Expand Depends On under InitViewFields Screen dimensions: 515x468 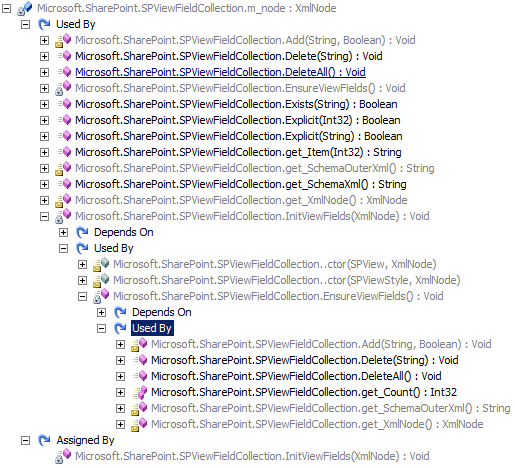pyautogui.click(x=63, y=232)
